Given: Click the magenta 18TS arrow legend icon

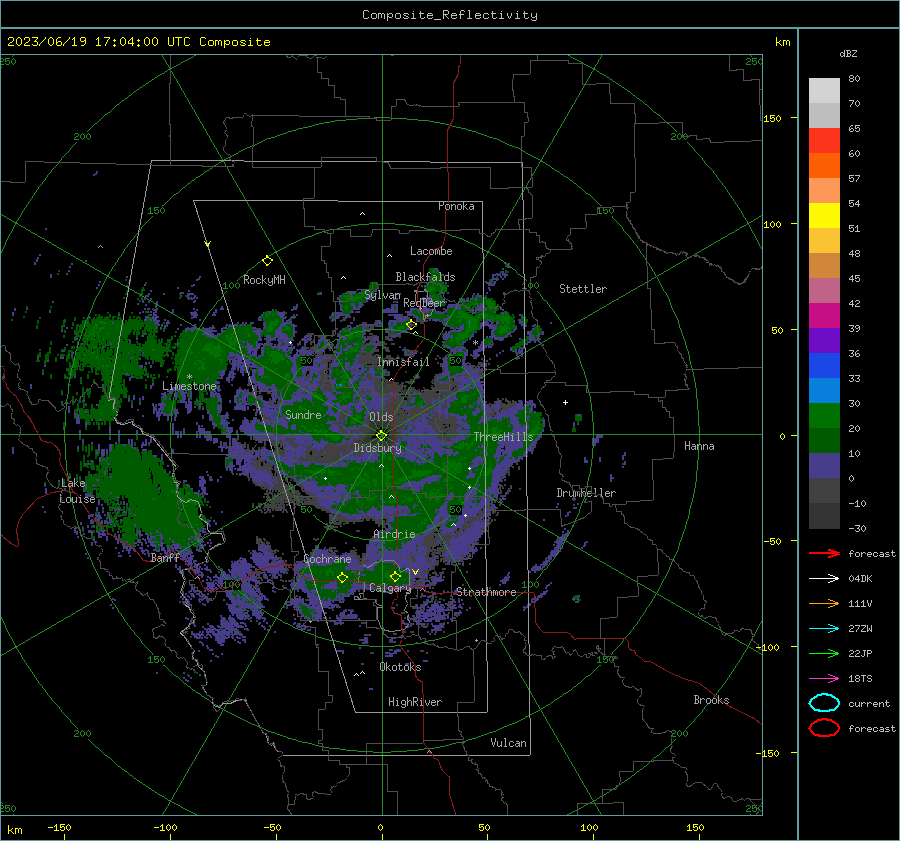Looking at the screenshot, I should tap(824, 679).
